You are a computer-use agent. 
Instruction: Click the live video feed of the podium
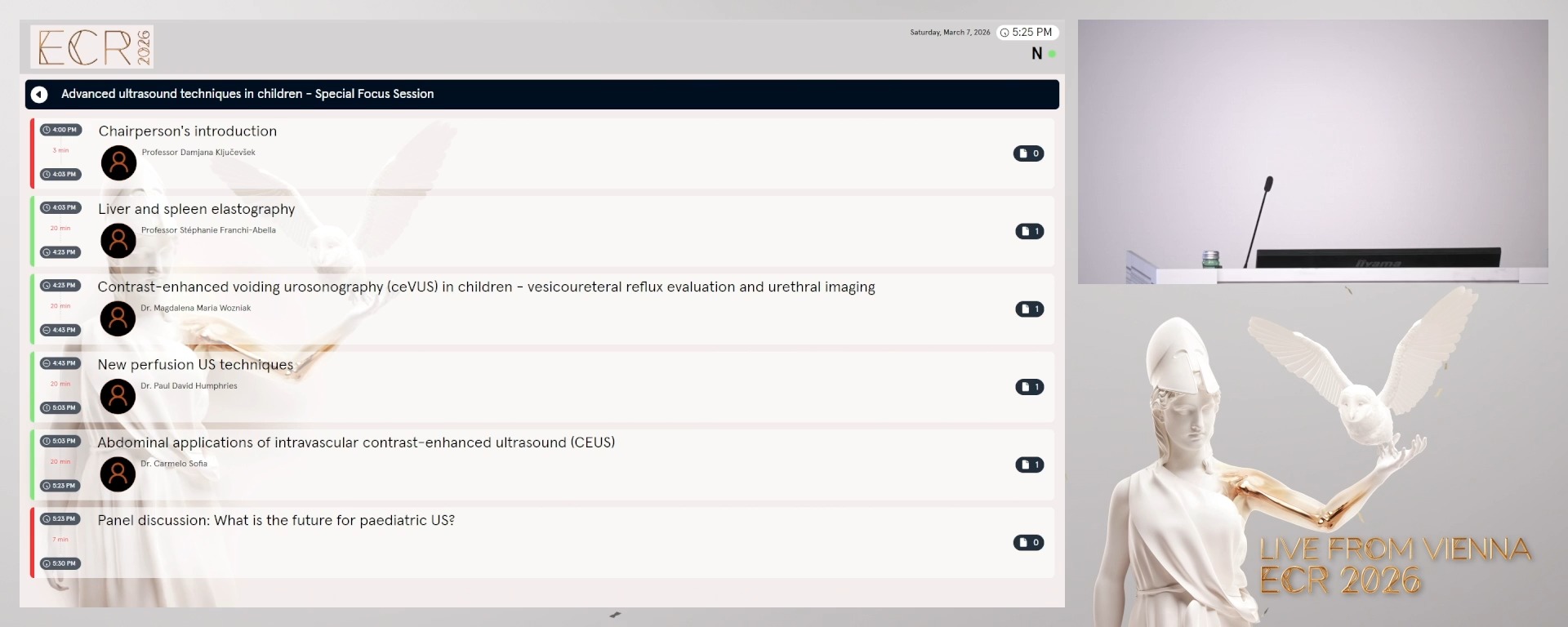tap(1312, 152)
